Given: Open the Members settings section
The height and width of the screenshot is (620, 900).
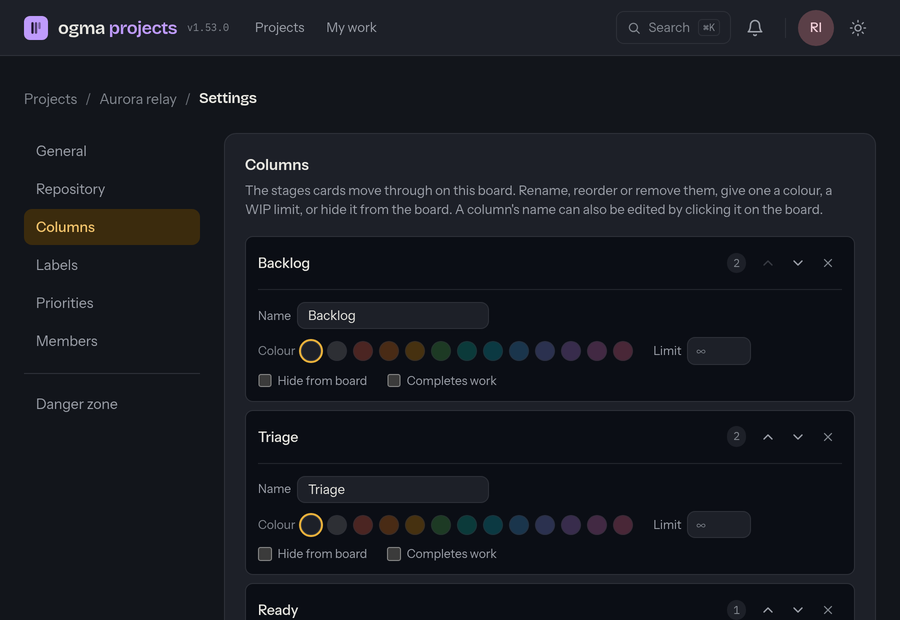Looking at the screenshot, I should [112, 340].
